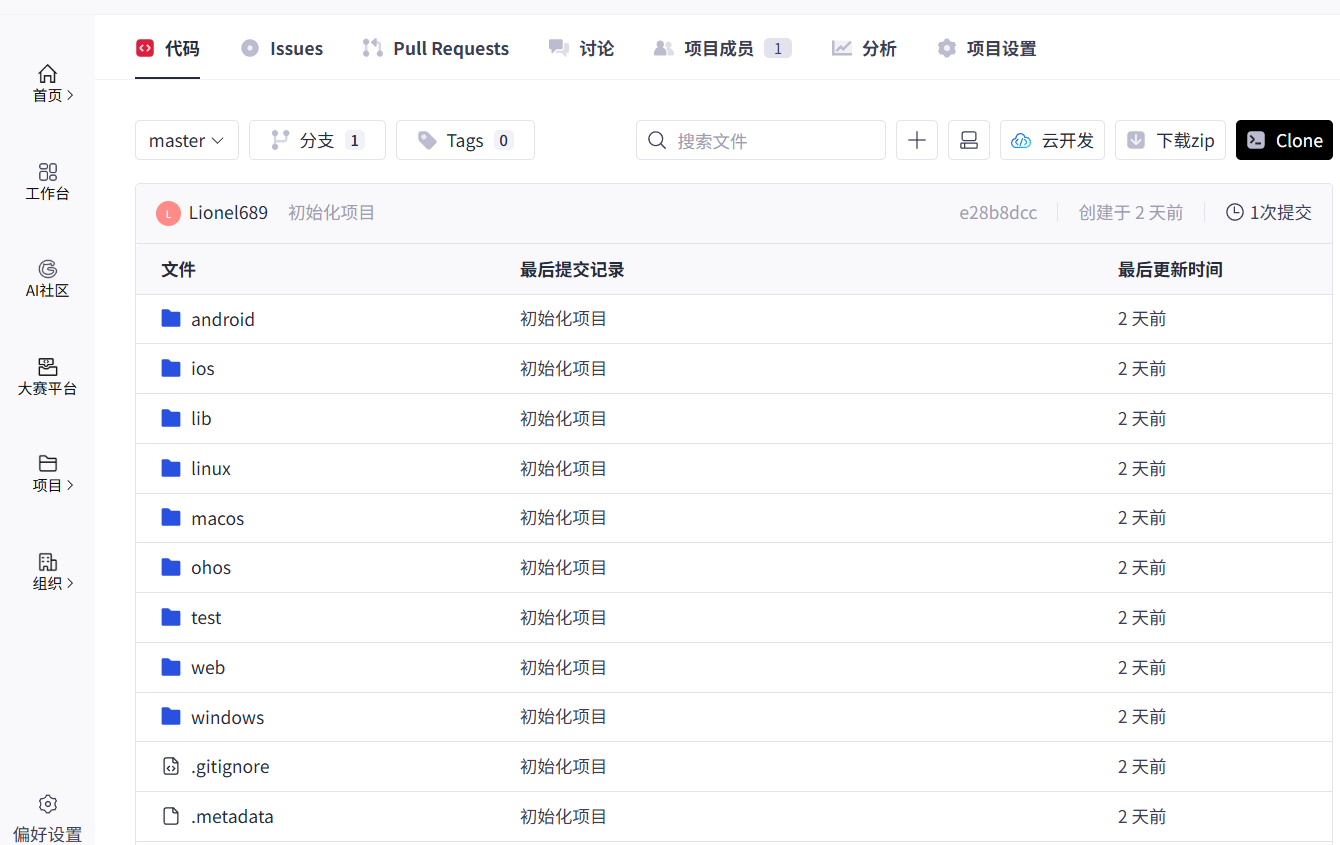The height and width of the screenshot is (845, 1340).
Task: Click the magnifier icon in search box
Action: tap(657, 140)
